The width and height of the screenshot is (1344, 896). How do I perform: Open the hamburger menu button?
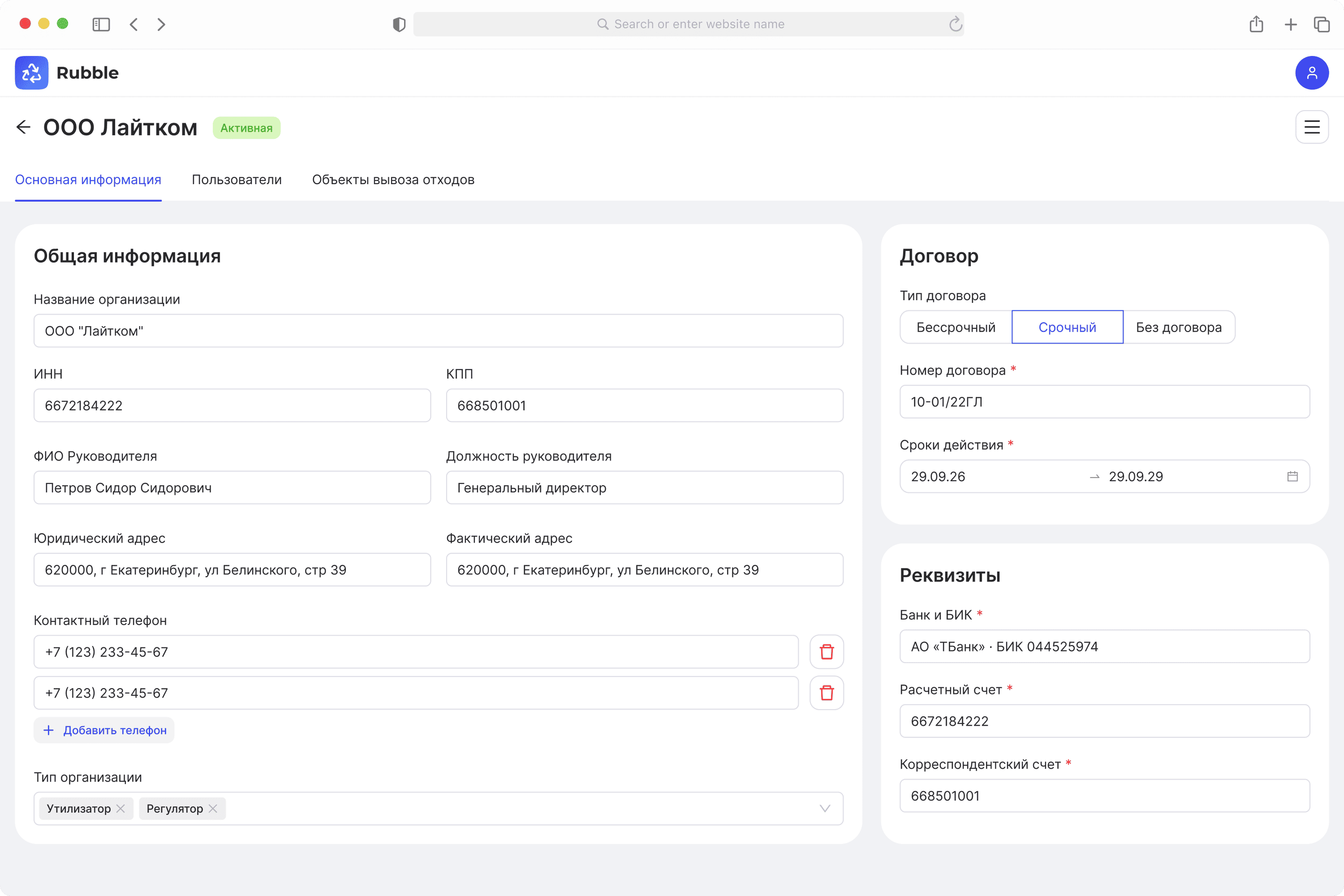[x=1311, y=127]
